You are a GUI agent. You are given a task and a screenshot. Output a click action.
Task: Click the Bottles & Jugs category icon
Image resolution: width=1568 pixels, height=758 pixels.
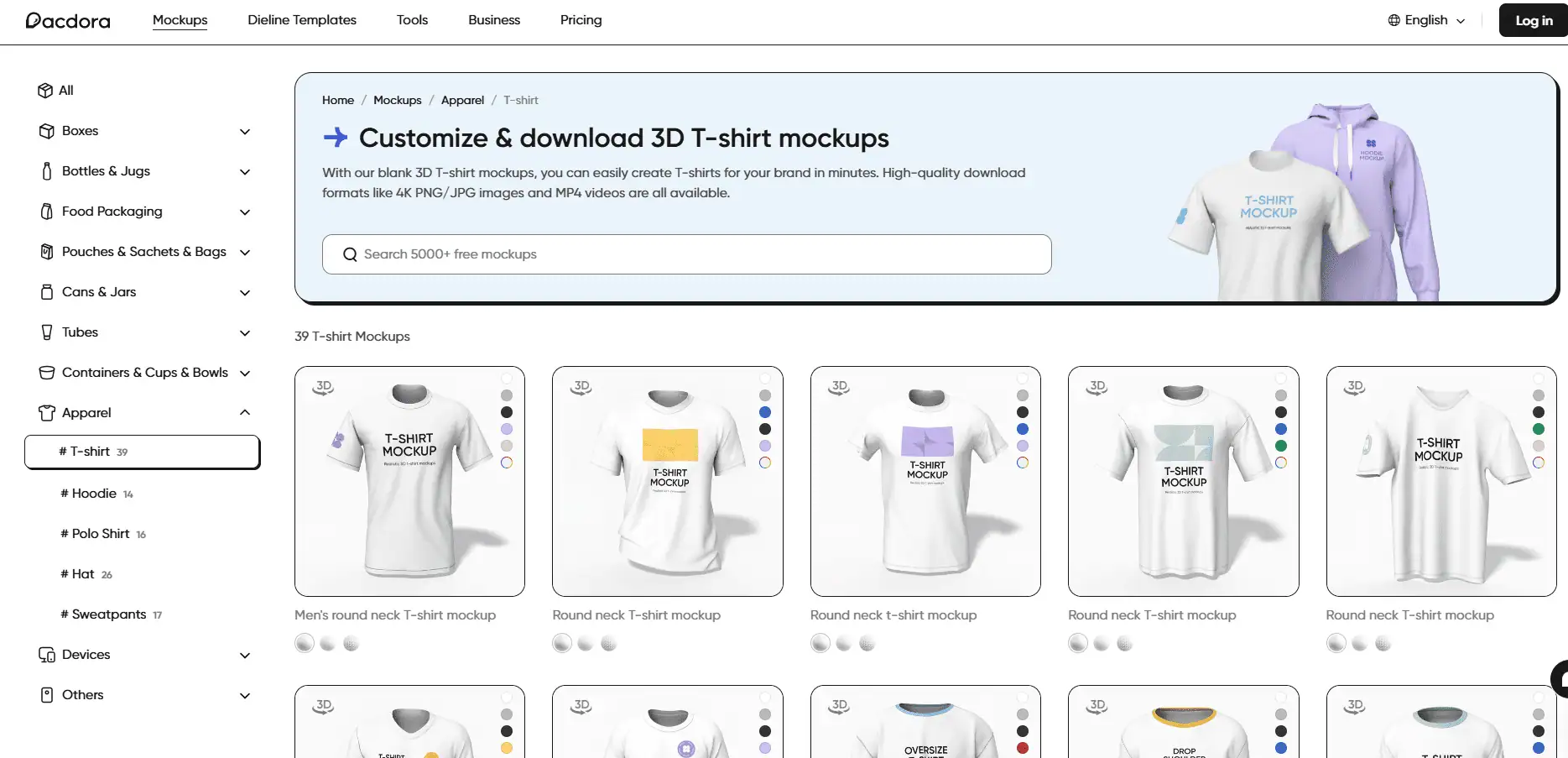tap(47, 171)
